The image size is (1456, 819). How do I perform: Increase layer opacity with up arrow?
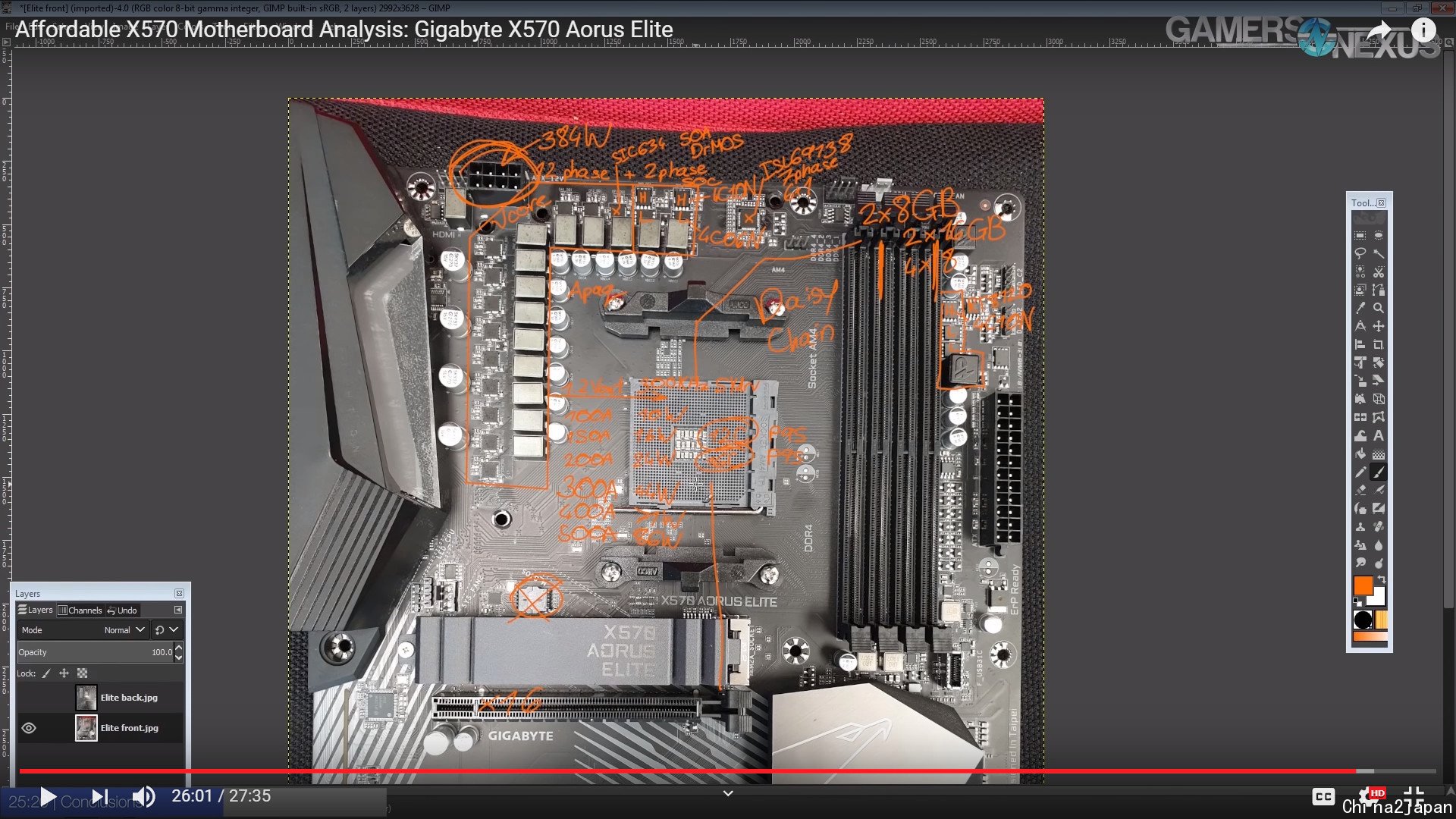[179, 648]
